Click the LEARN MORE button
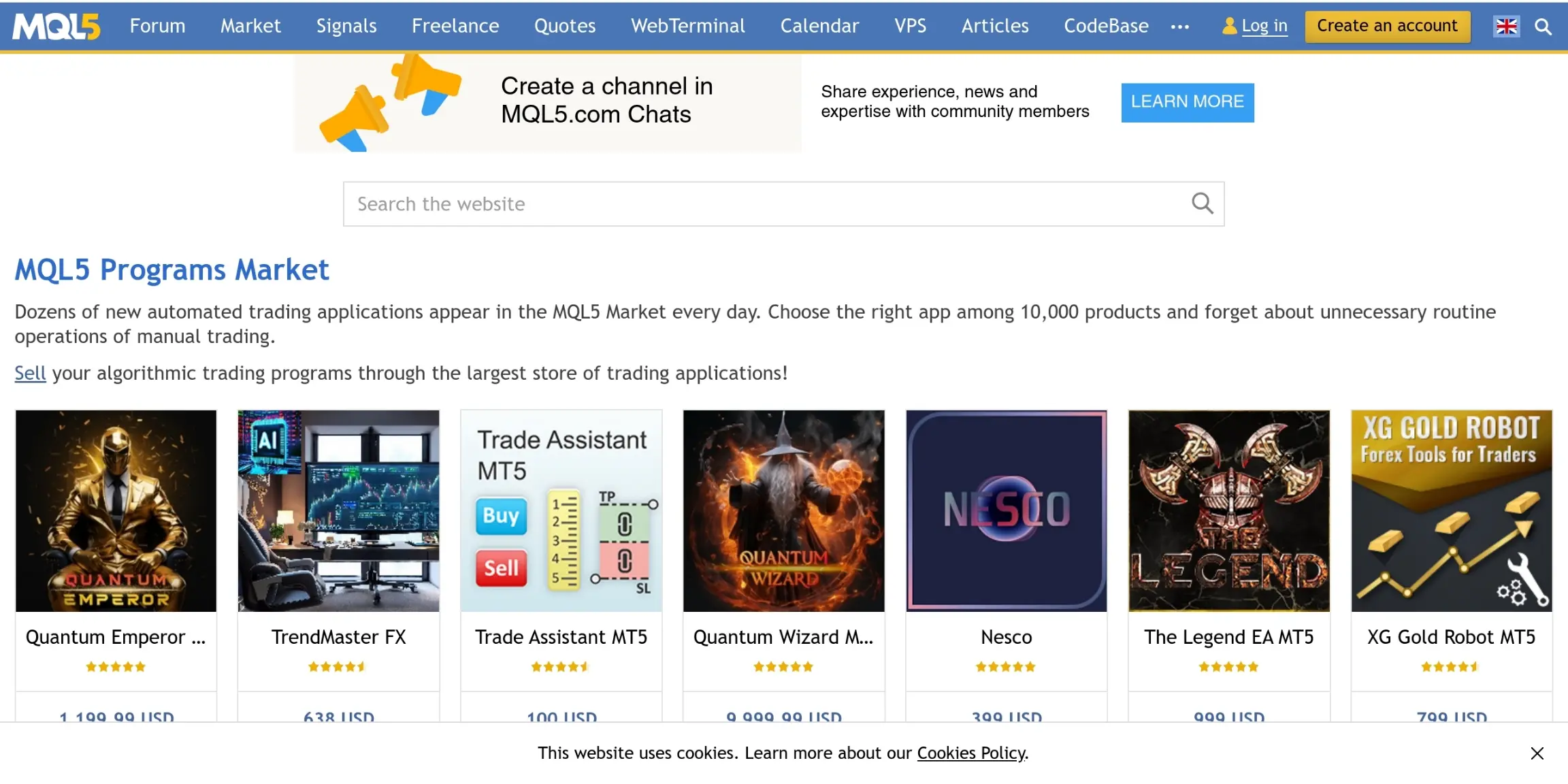This screenshot has width=1568, height=784. [x=1188, y=101]
